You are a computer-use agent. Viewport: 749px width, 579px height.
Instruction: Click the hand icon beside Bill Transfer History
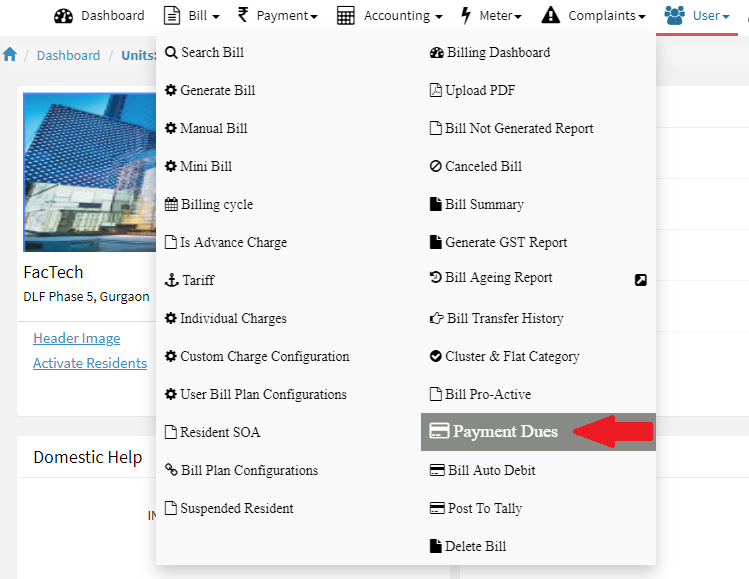pyautogui.click(x=436, y=318)
